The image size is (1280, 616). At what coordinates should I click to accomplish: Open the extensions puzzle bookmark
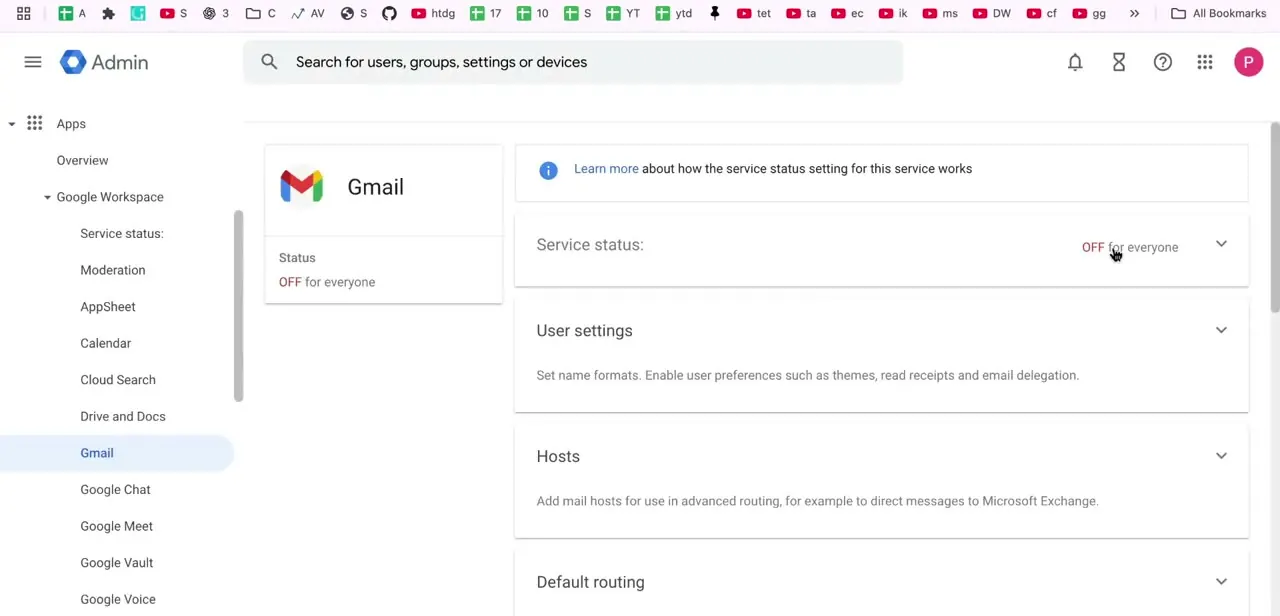109,13
